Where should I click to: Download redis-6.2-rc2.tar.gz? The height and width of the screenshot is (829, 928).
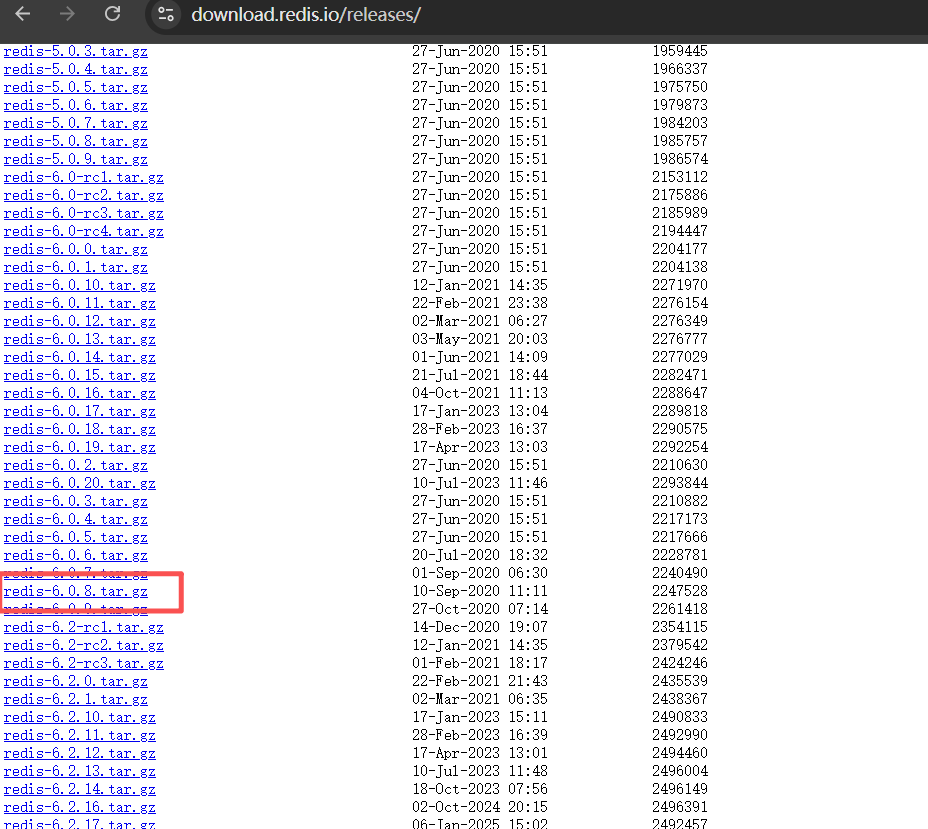pyautogui.click(x=83, y=646)
